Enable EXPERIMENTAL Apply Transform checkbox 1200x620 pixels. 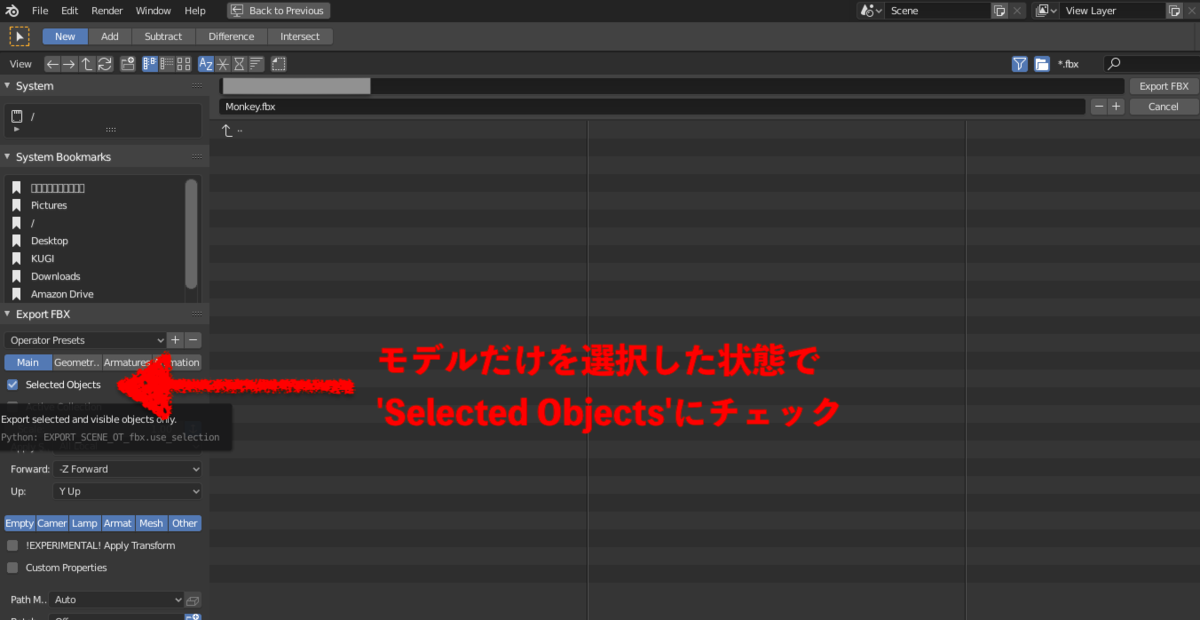click(13, 545)
